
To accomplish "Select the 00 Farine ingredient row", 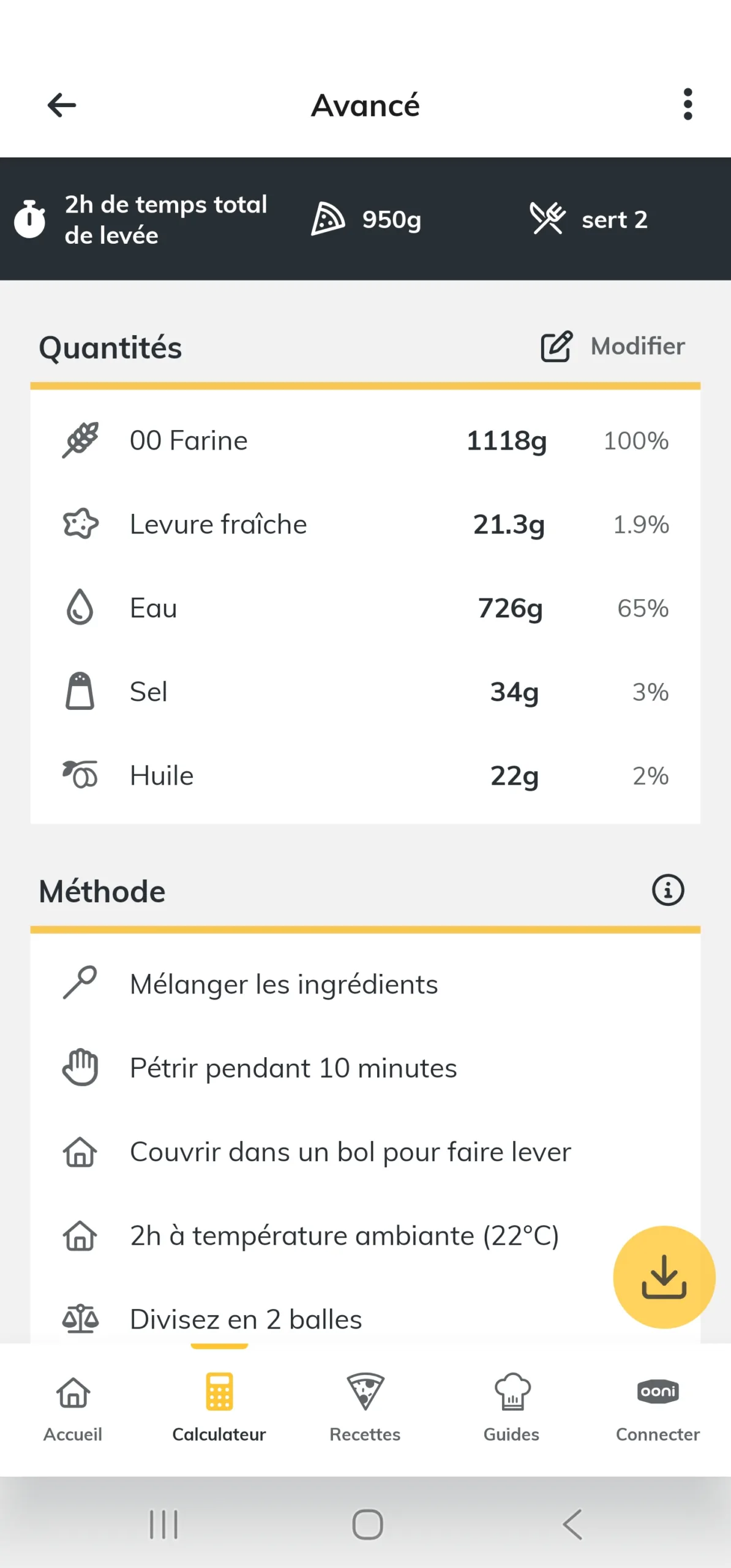I will point(365,440).
